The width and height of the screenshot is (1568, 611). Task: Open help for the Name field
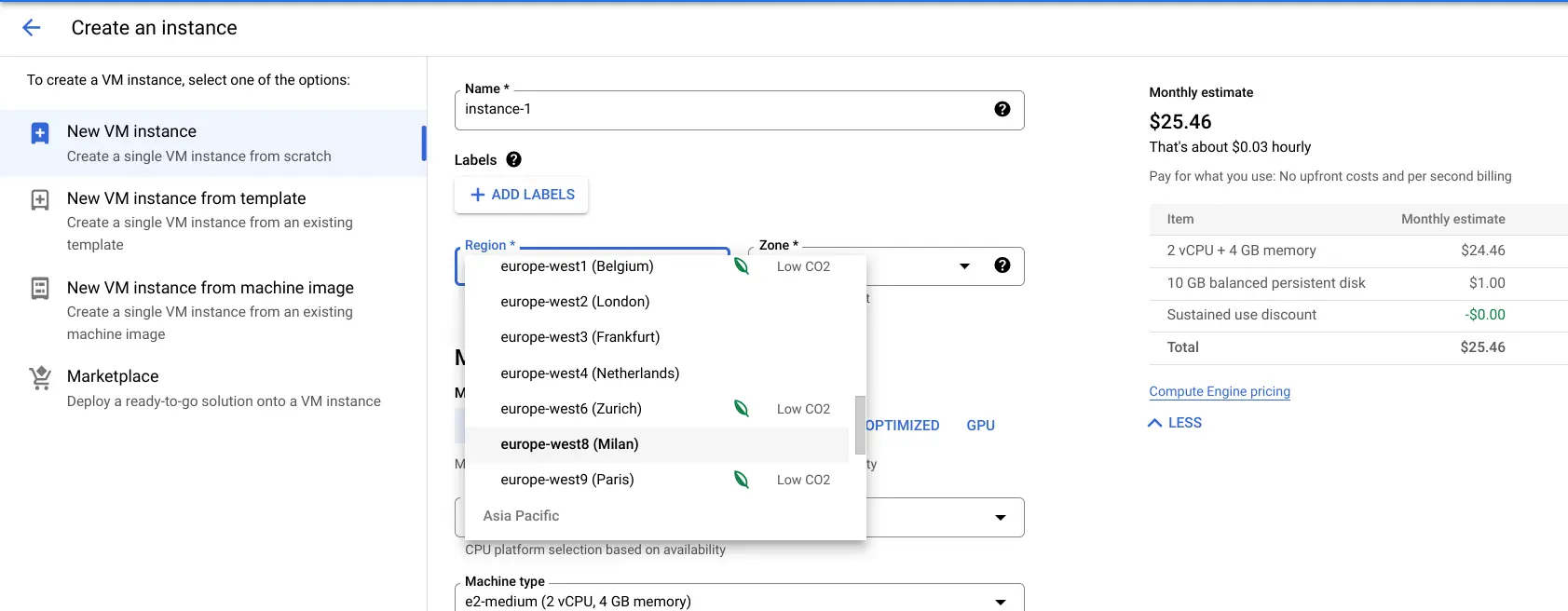point(1002,109)
